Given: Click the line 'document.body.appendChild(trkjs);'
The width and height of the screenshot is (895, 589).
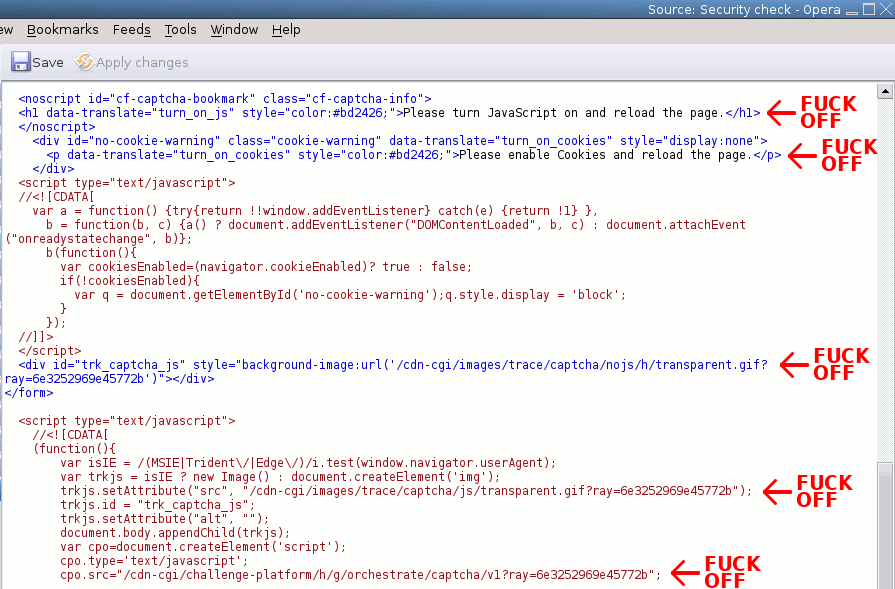Looking at the screenshot, I should (x=175, y=533).
